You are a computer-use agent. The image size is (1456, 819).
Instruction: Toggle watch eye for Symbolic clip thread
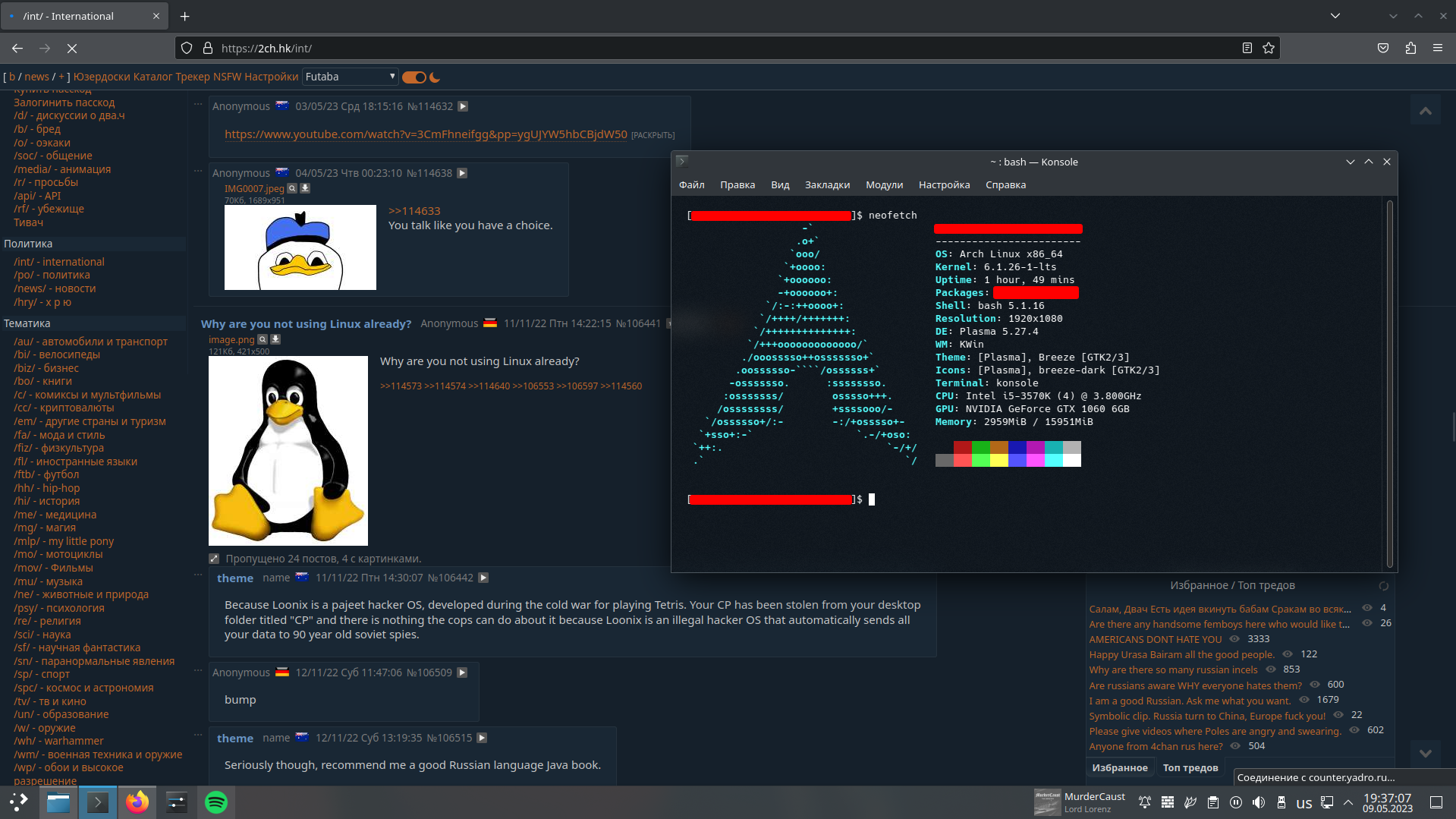(1338, 715)
